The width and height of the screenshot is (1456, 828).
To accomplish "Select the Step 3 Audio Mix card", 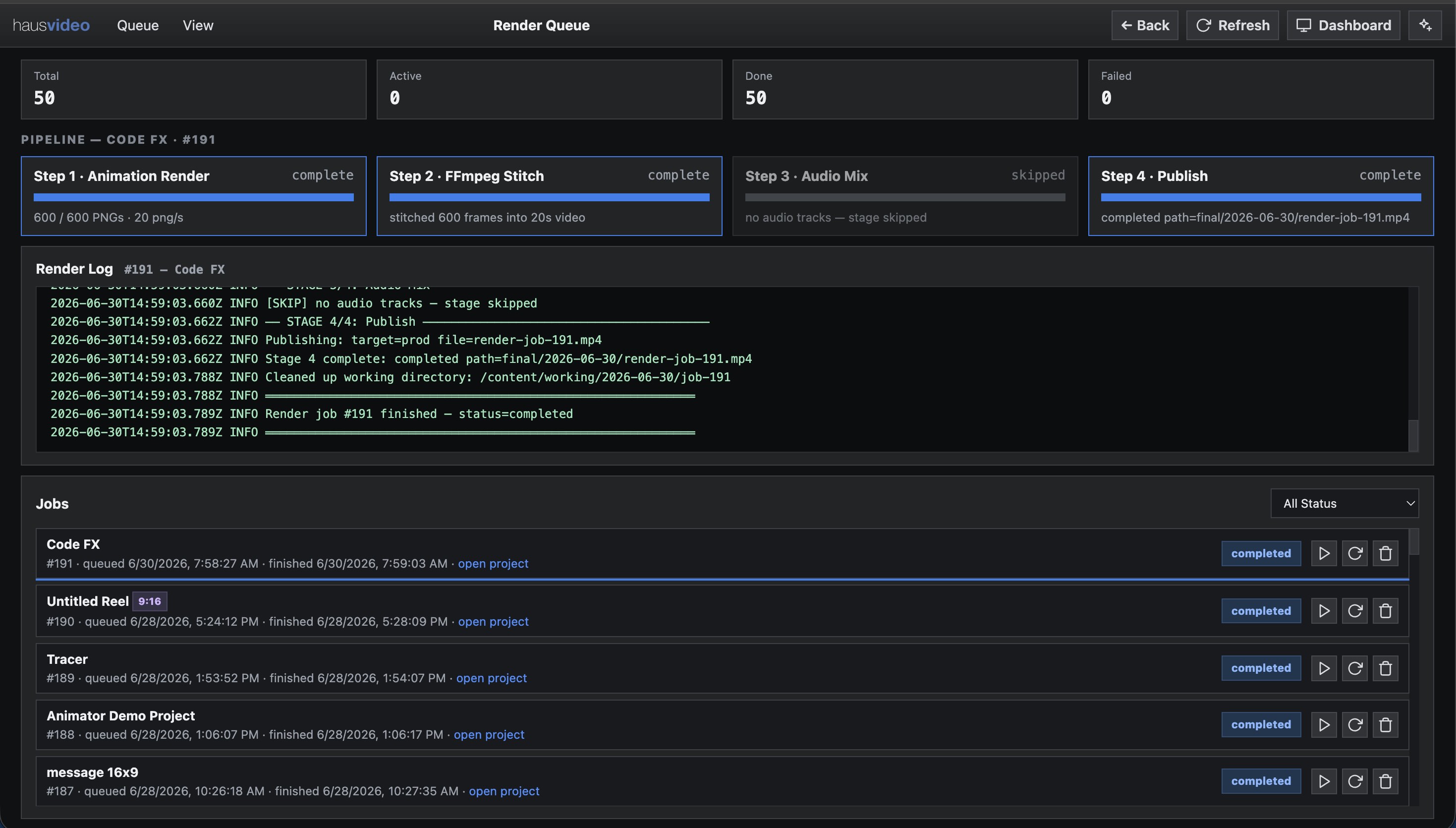I will (x=905, y=196).
